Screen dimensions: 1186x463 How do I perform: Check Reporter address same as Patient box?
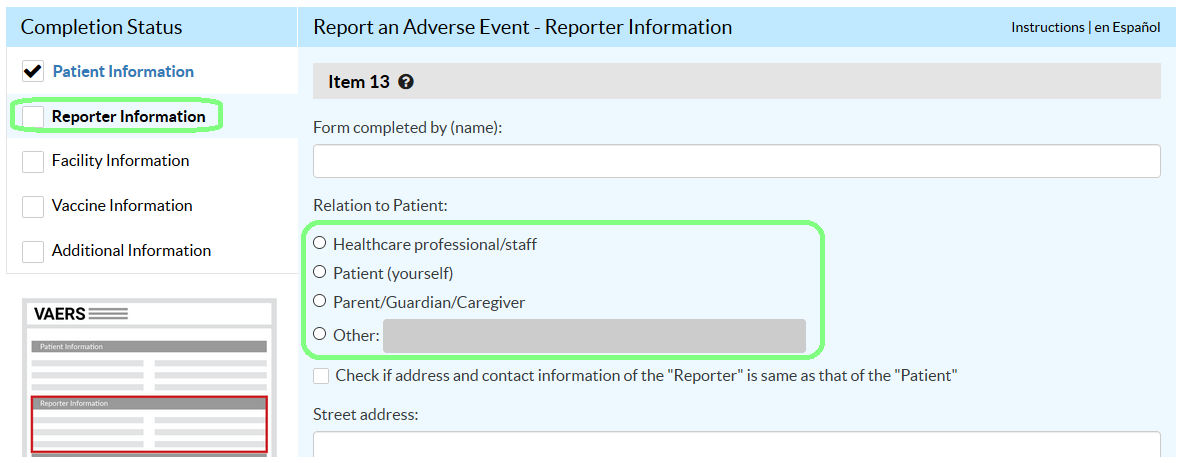tap(321, 376)
